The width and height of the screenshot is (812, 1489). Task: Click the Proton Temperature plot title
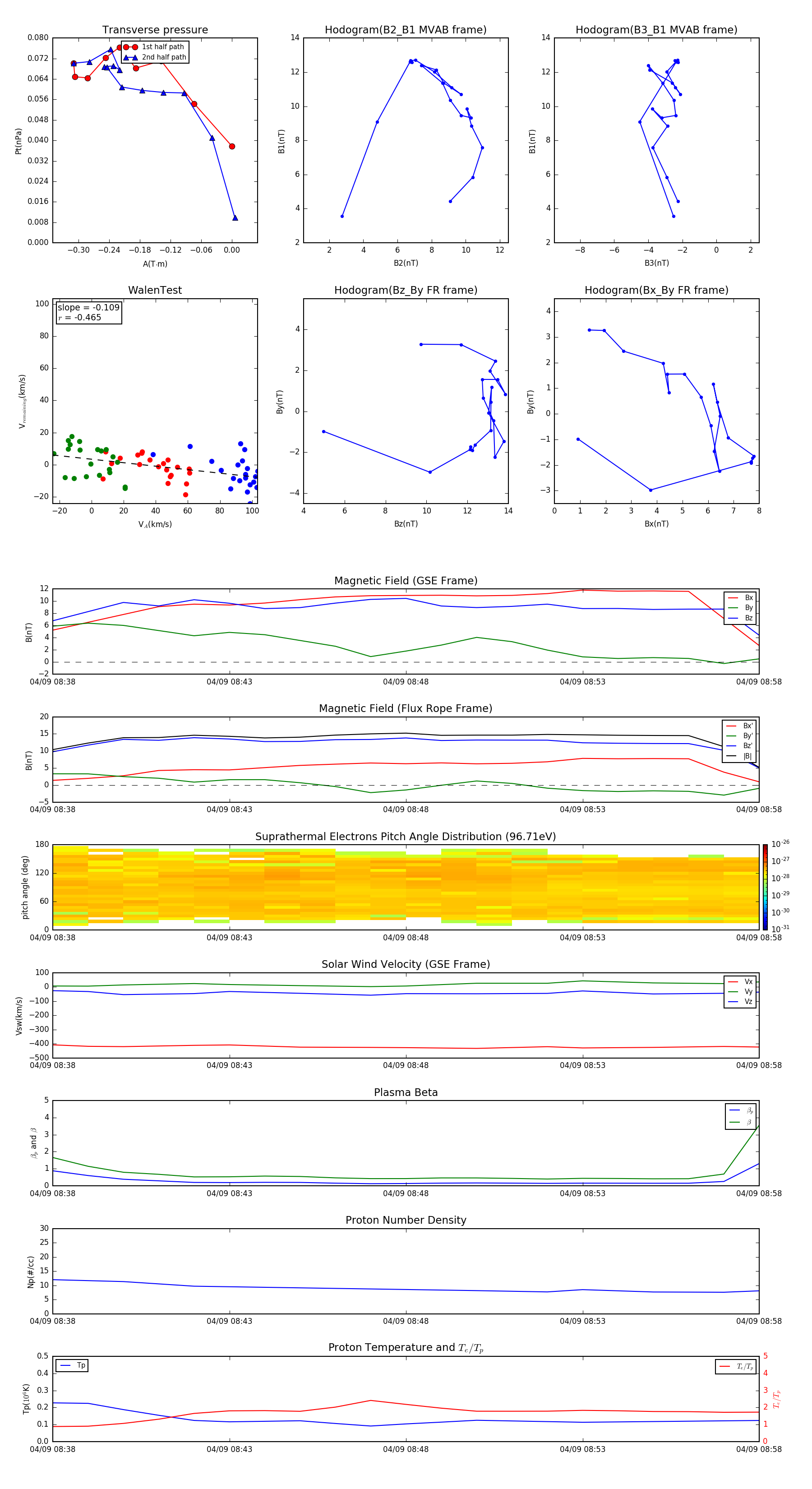pos(406,1348)
